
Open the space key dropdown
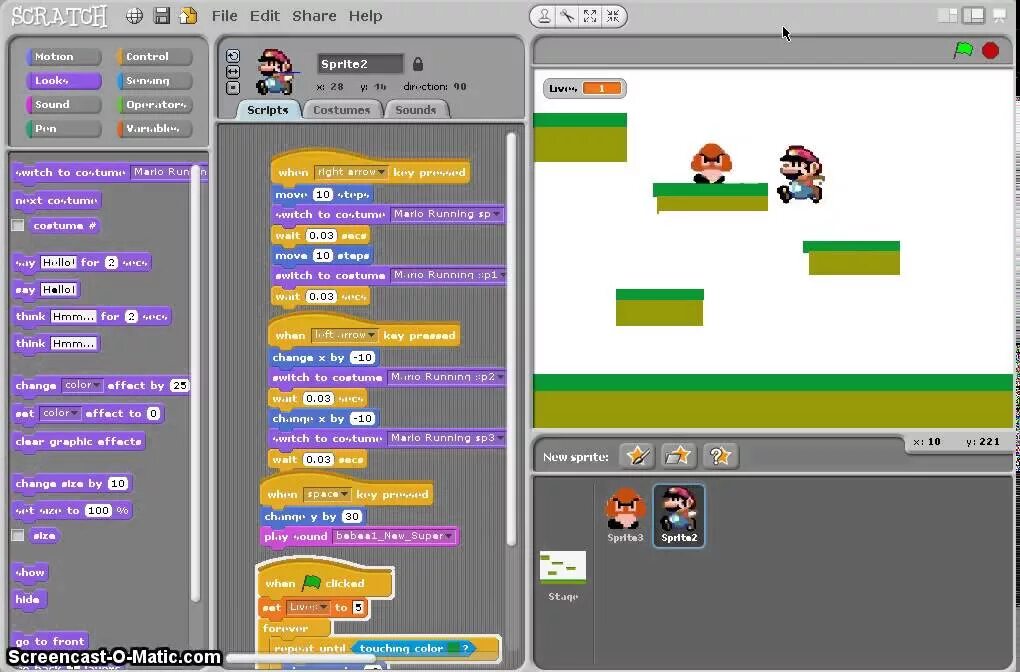coord(327,494)
